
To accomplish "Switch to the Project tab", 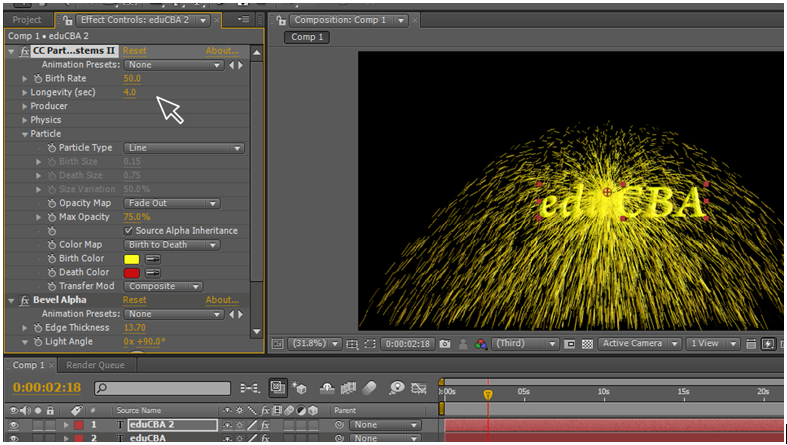I will (x=27, y=20).
